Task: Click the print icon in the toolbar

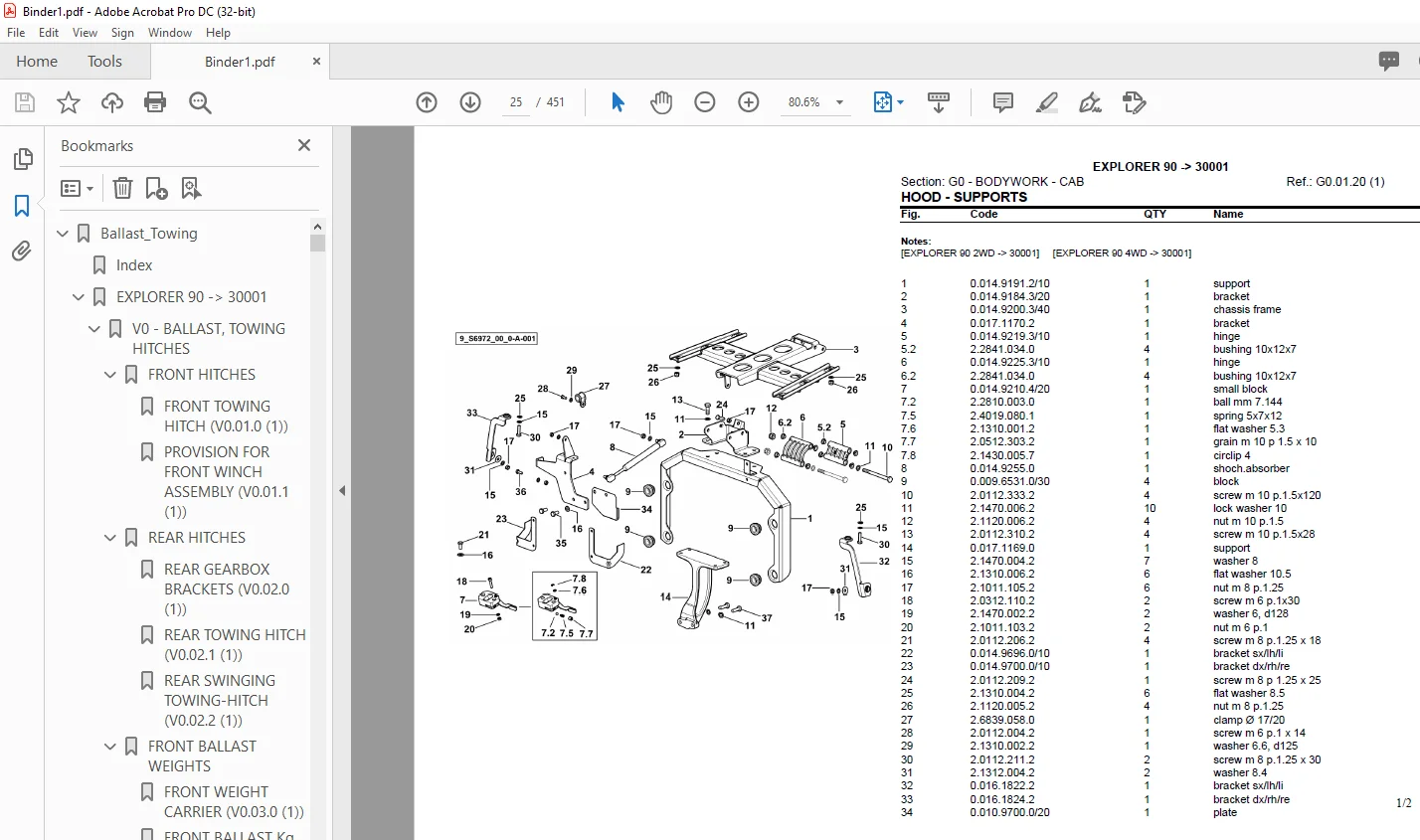Action: (155, 102)
